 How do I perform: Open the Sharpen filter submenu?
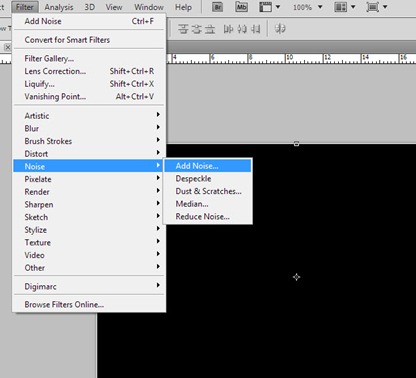[89, 204]
